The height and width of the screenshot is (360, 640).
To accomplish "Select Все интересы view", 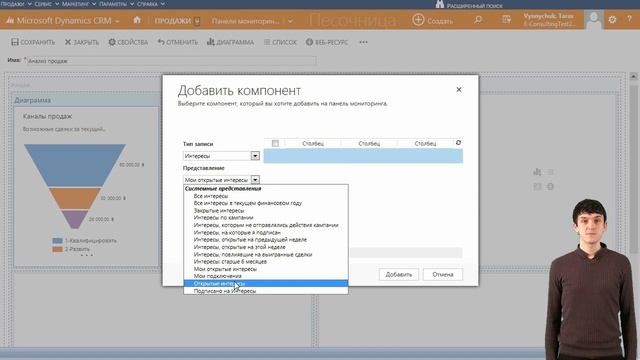I will (211, 196).
